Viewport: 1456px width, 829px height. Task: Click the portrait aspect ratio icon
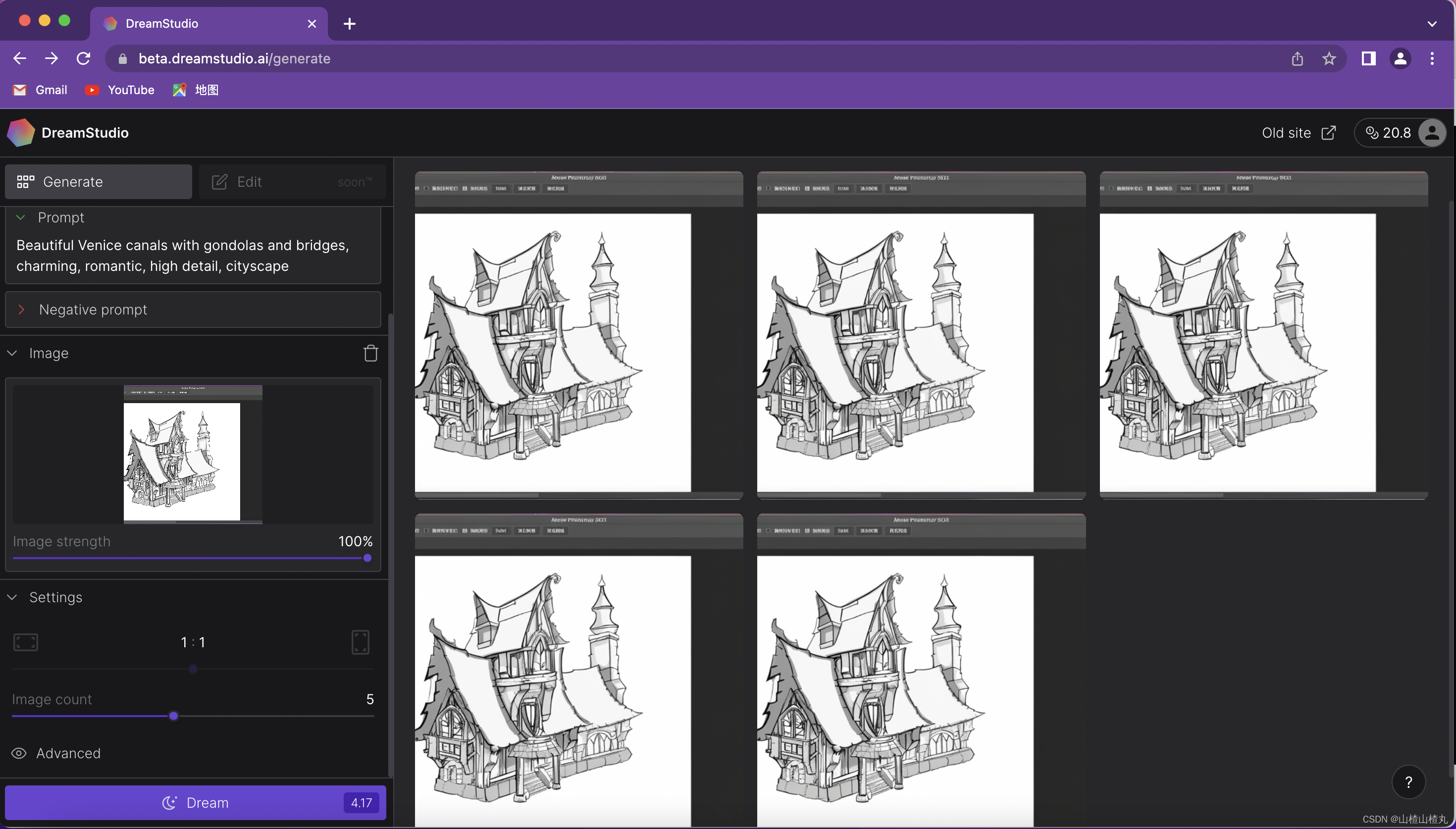click(361, 642)
